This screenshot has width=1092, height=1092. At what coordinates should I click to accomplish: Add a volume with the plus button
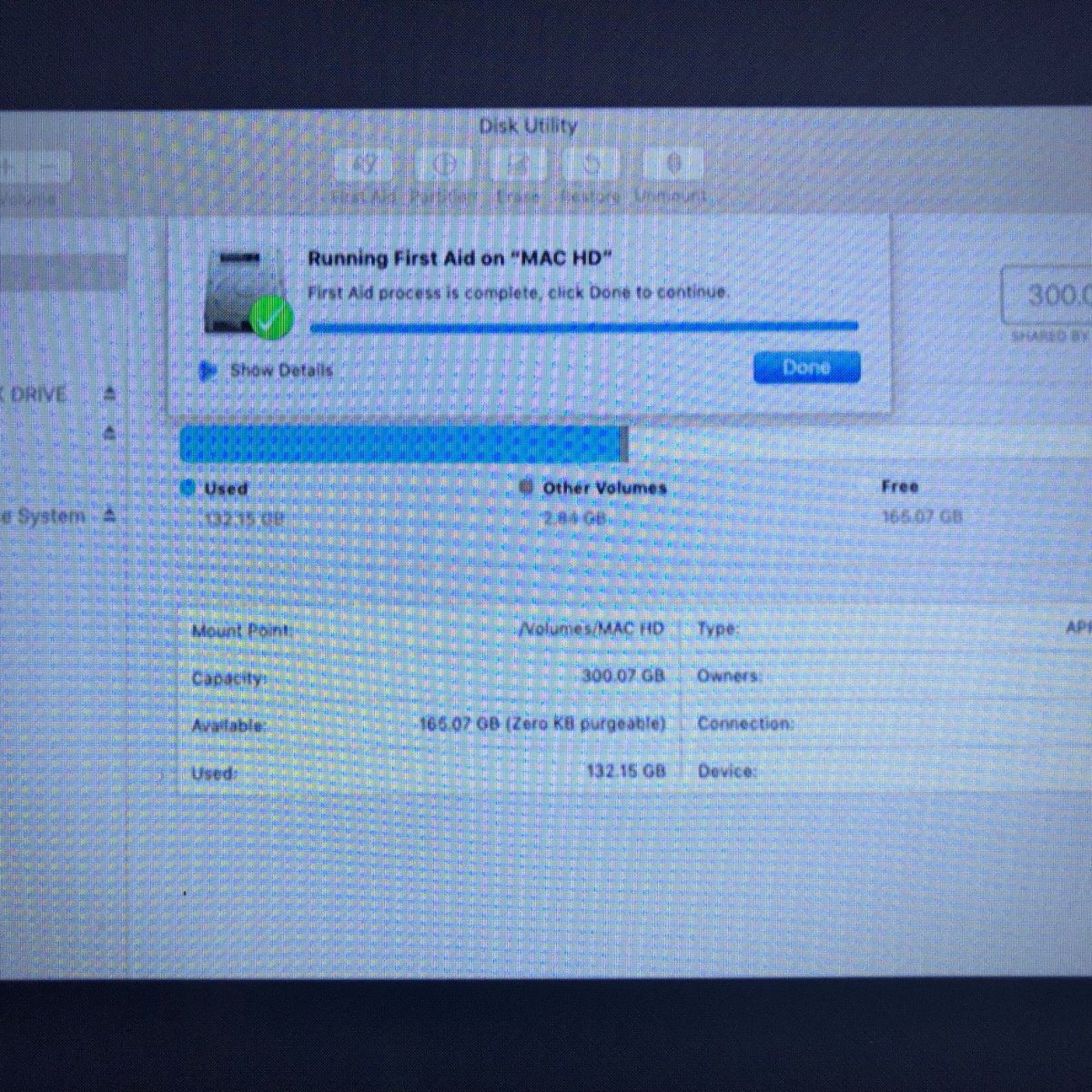[x=7, y=167]
